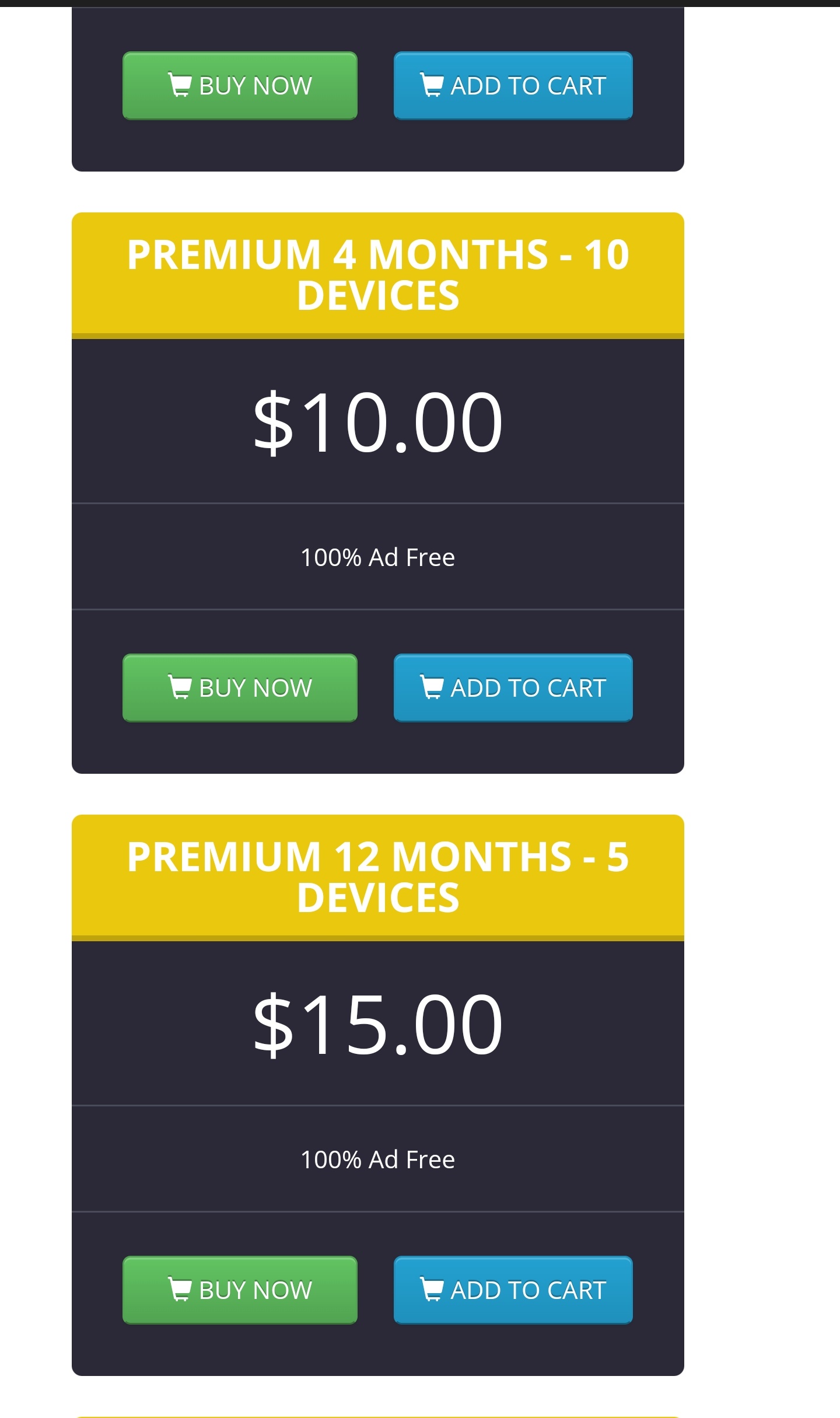This screenshot has height=1418, width=840.
Task: Click 100% Ad Free under the $10.00 plan
Action: pos(378,557)
